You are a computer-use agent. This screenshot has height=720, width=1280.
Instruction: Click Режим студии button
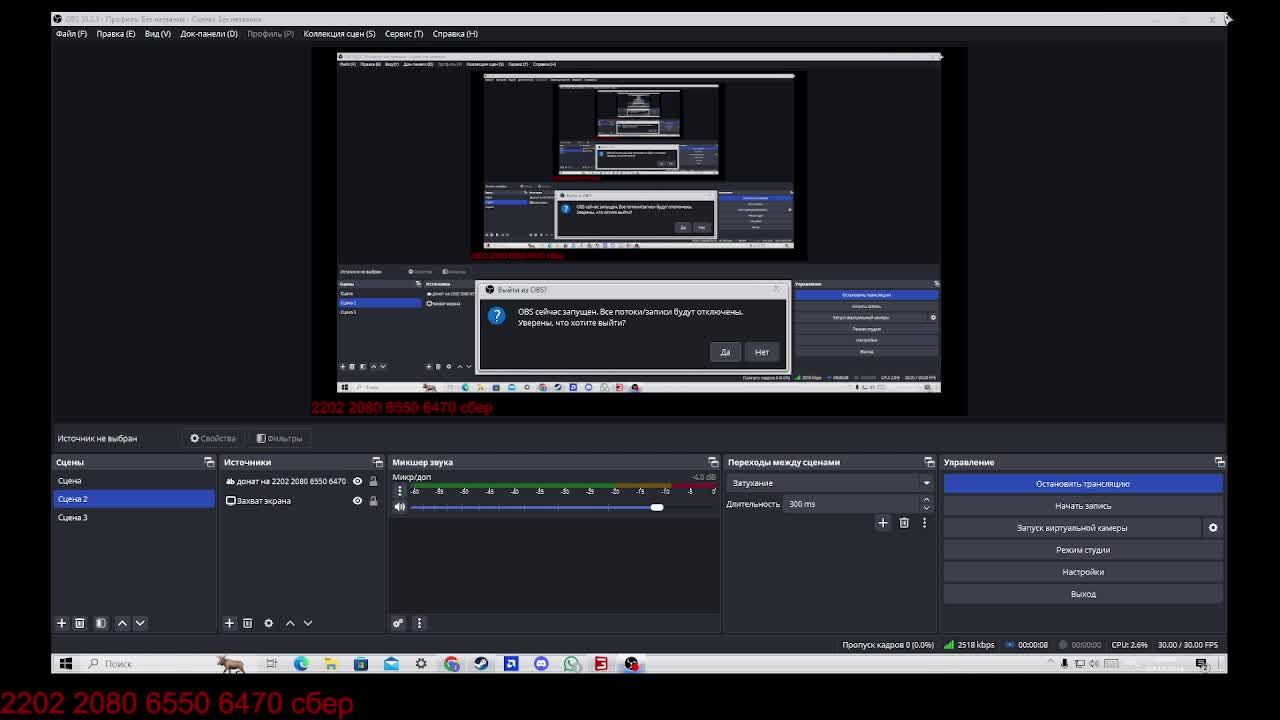coord(1083,550)
